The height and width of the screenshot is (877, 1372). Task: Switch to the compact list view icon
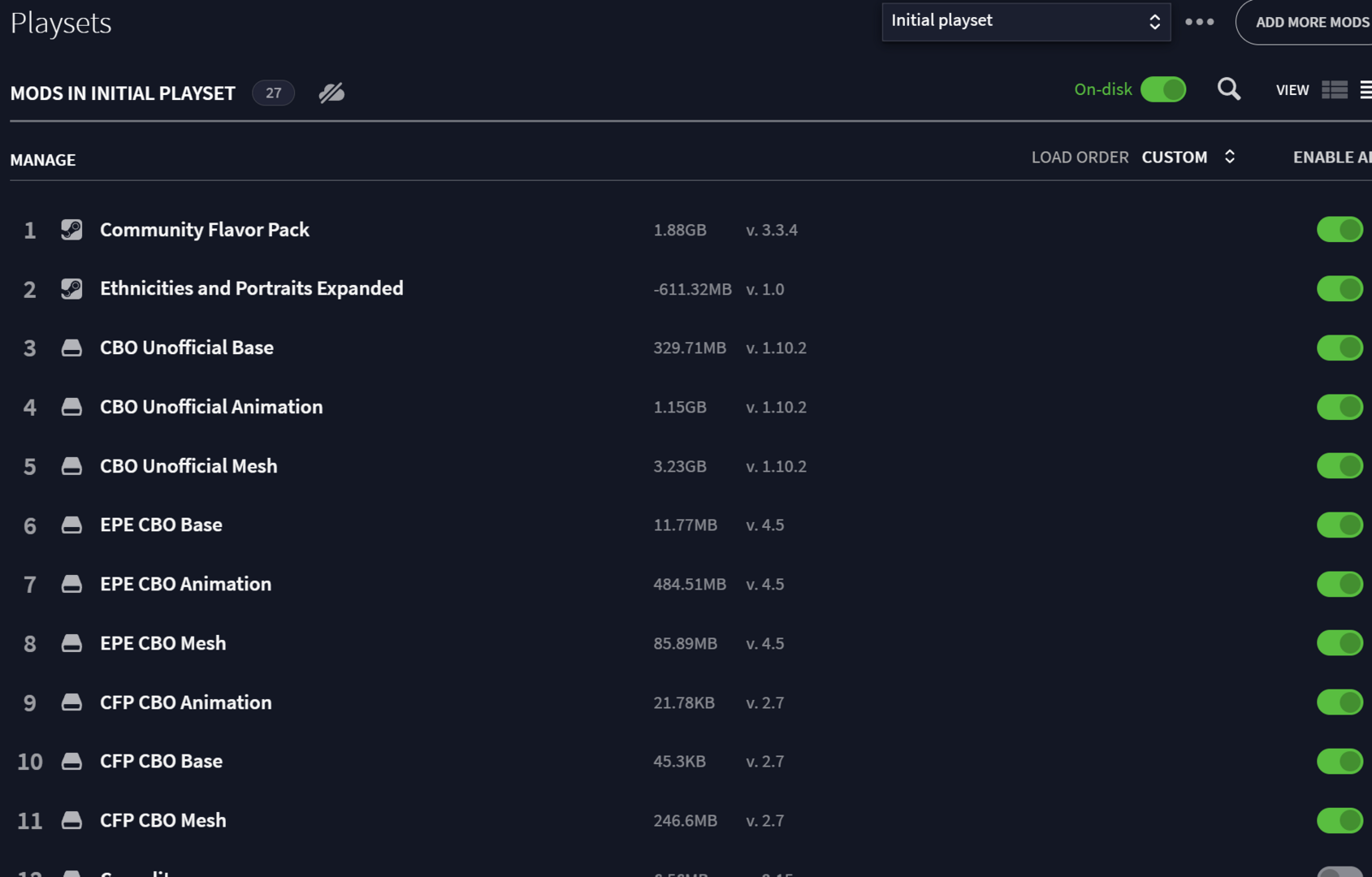(1366, 90)
